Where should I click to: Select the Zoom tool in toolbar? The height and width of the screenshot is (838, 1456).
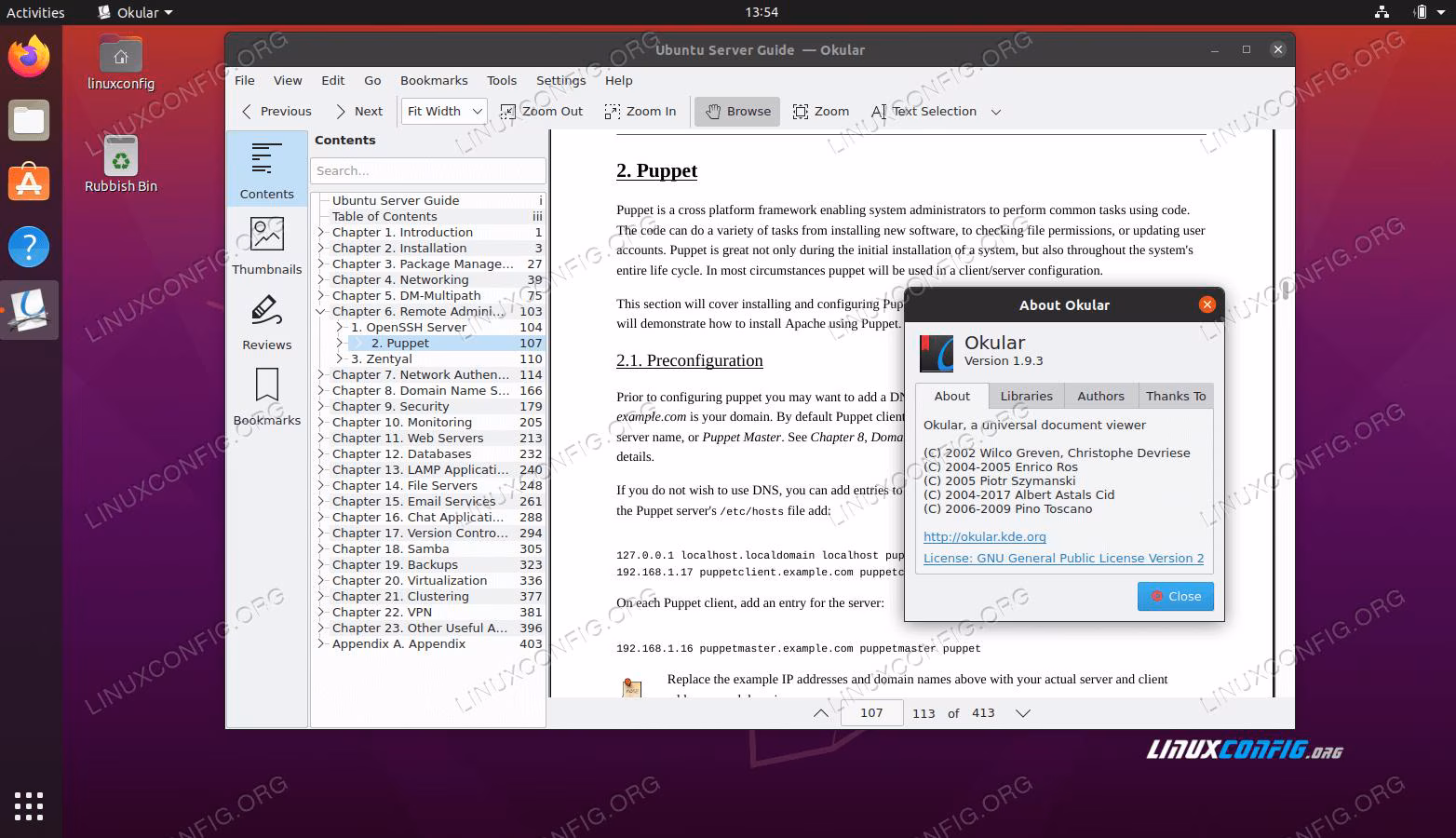point(821,112)
